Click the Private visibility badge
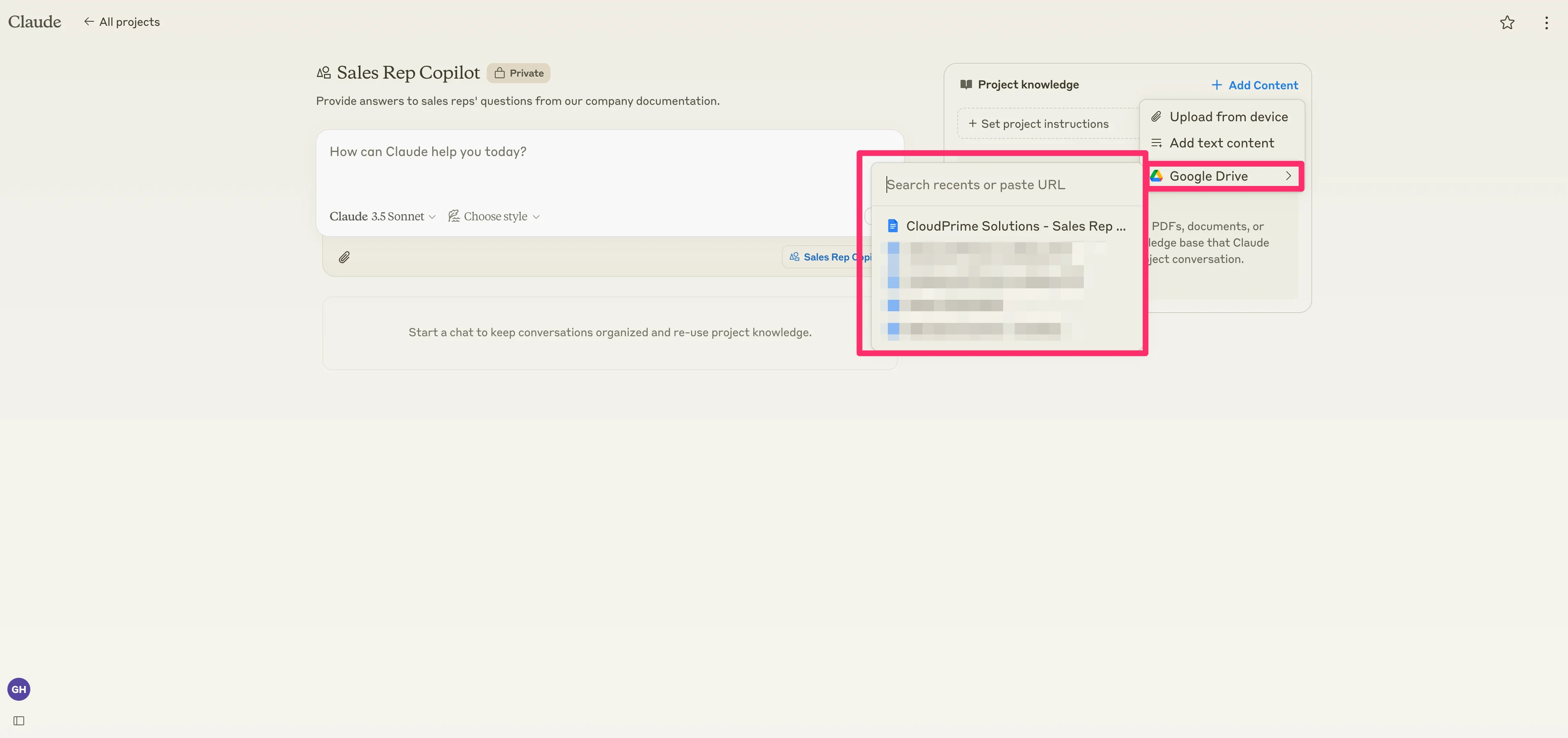The height and width of the screenshot is (738, 1568). coord(519,73)
